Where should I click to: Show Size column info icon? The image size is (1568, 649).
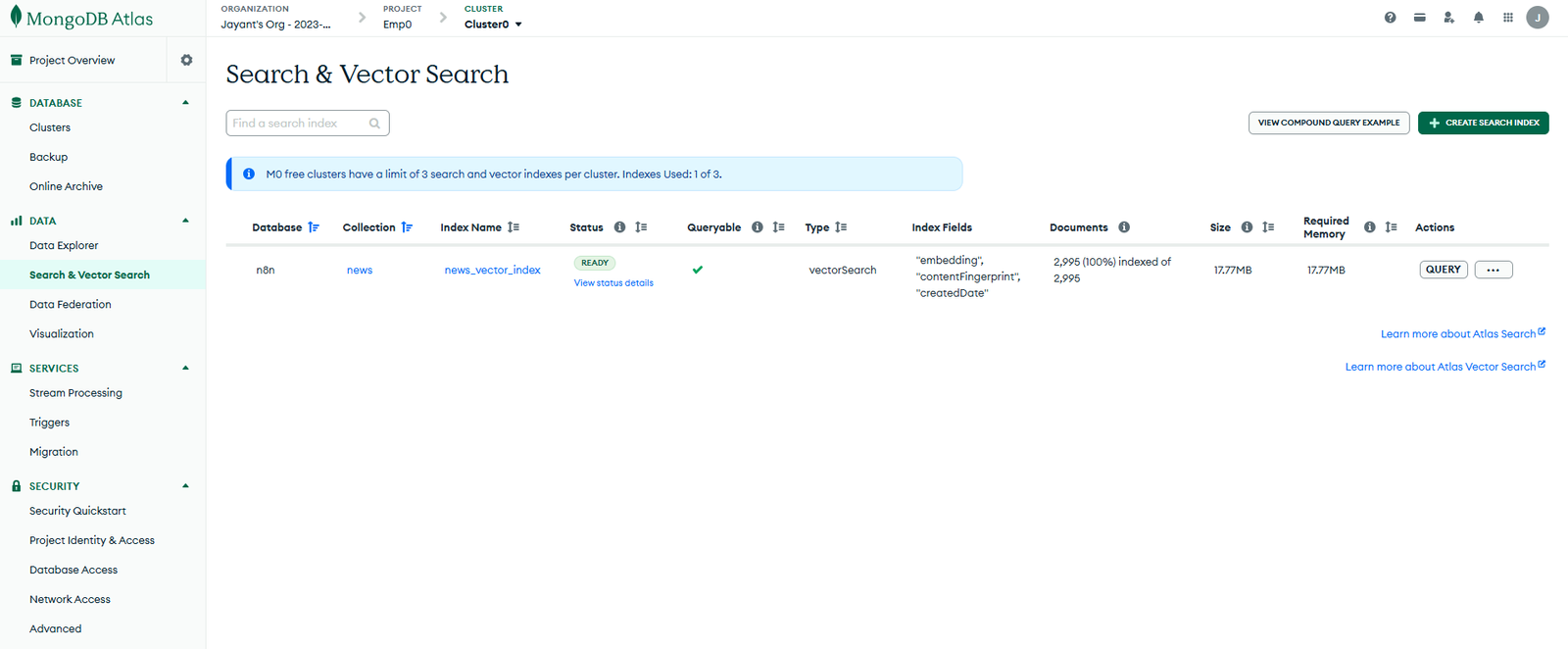pyautogui.click(x=1247, y=227)
